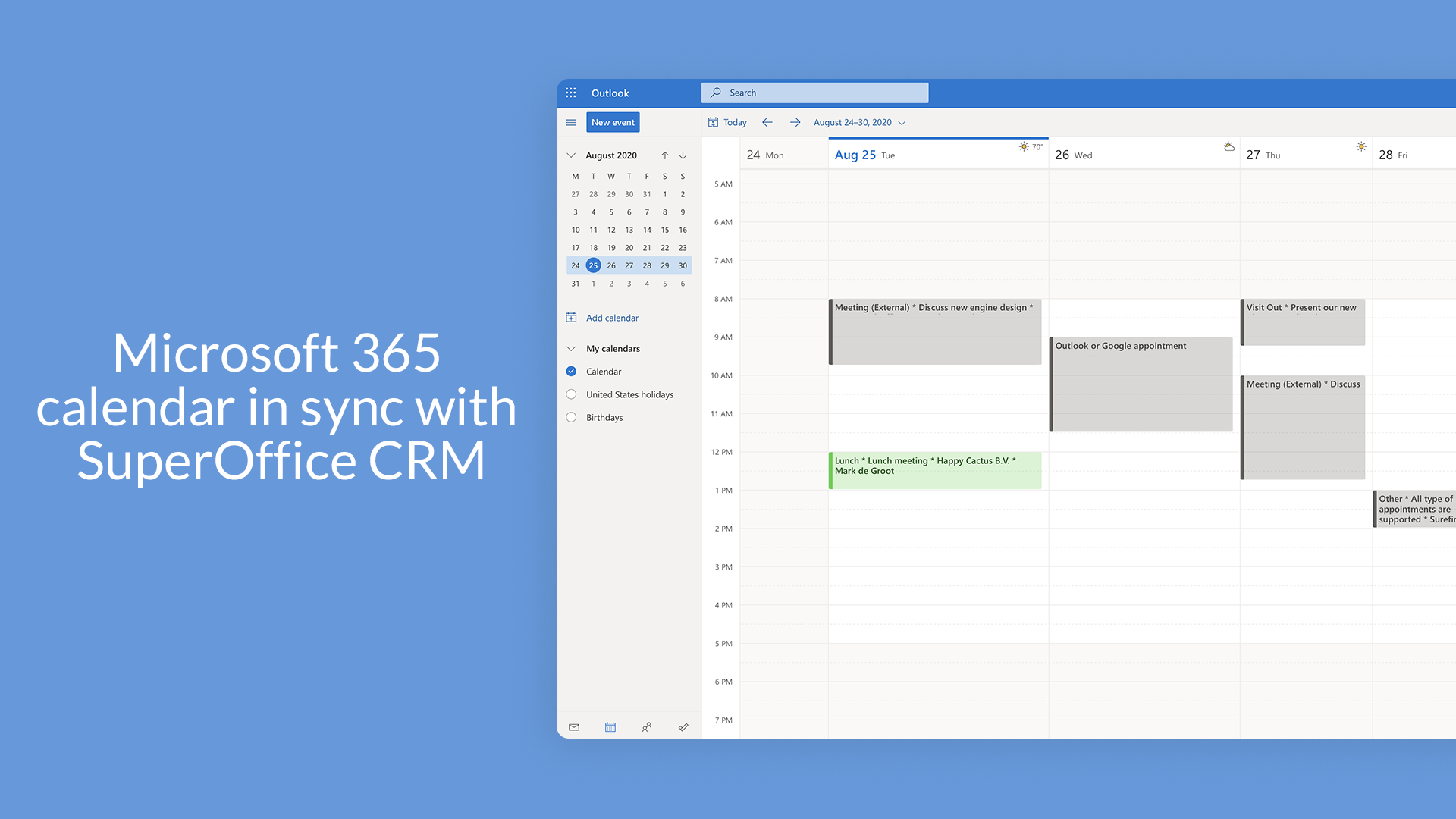The width and height of the screenshot is (1456, 819).
Task: Go to previous week arrow
Action: point(767,122)
